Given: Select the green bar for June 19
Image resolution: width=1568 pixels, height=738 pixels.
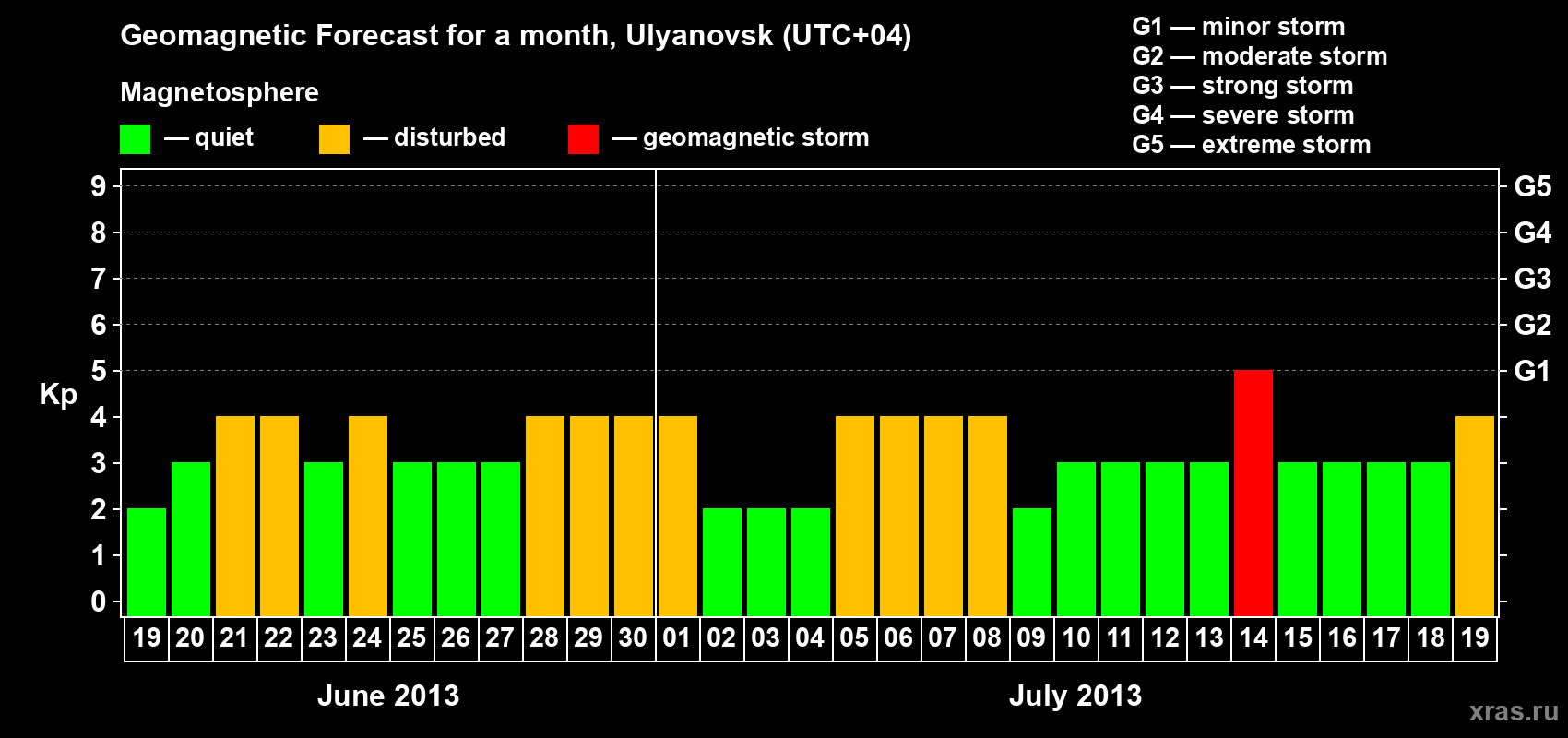Looking at the screenshot, I should (147, 562).
